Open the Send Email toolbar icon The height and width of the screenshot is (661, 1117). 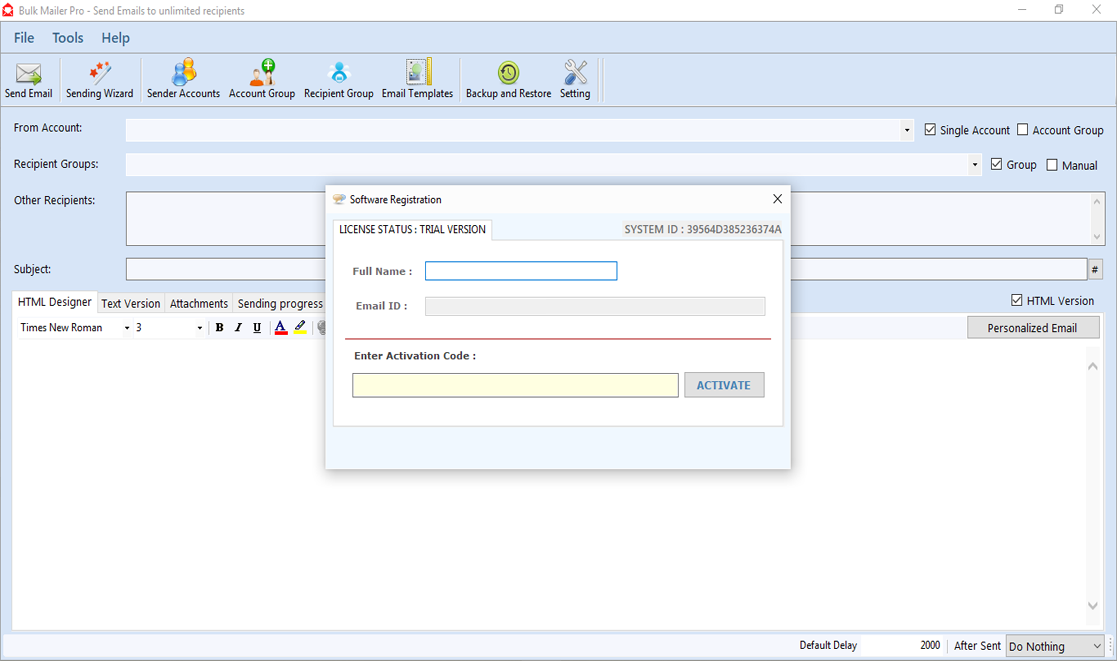click(x=28, y=79)
